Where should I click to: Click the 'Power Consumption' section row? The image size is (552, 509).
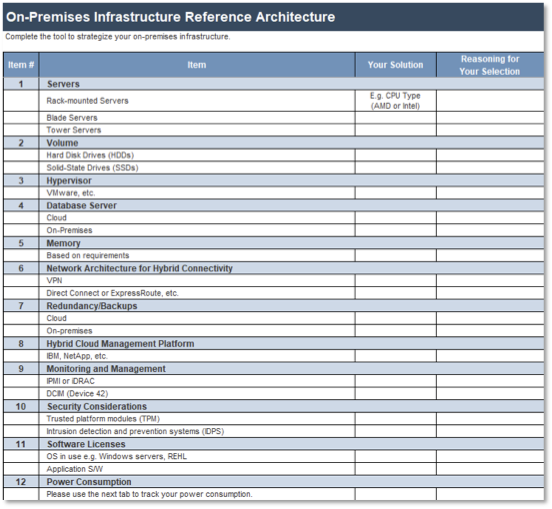tap(274, 482)
